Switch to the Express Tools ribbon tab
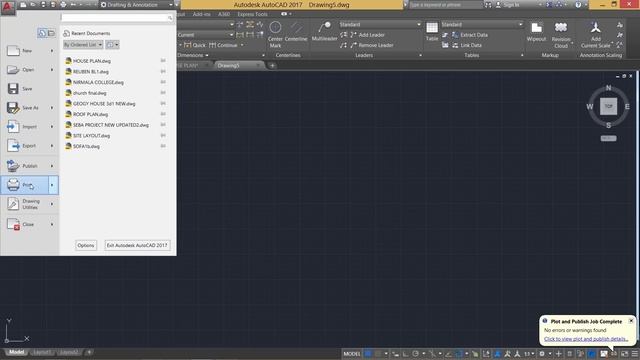 click(x=253, y=14)
